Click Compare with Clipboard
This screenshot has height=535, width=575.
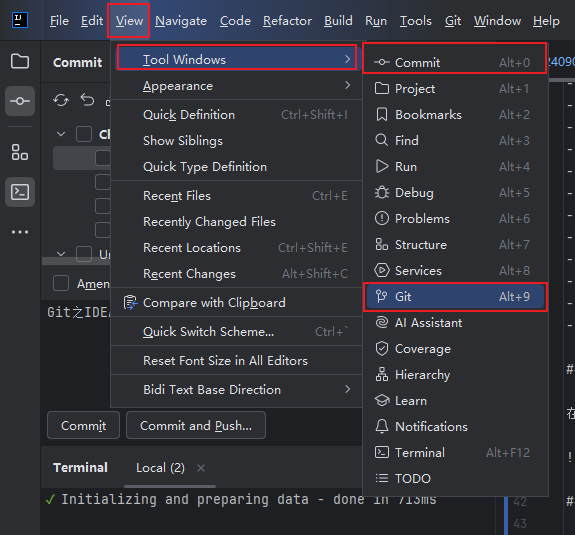point(237,303)
